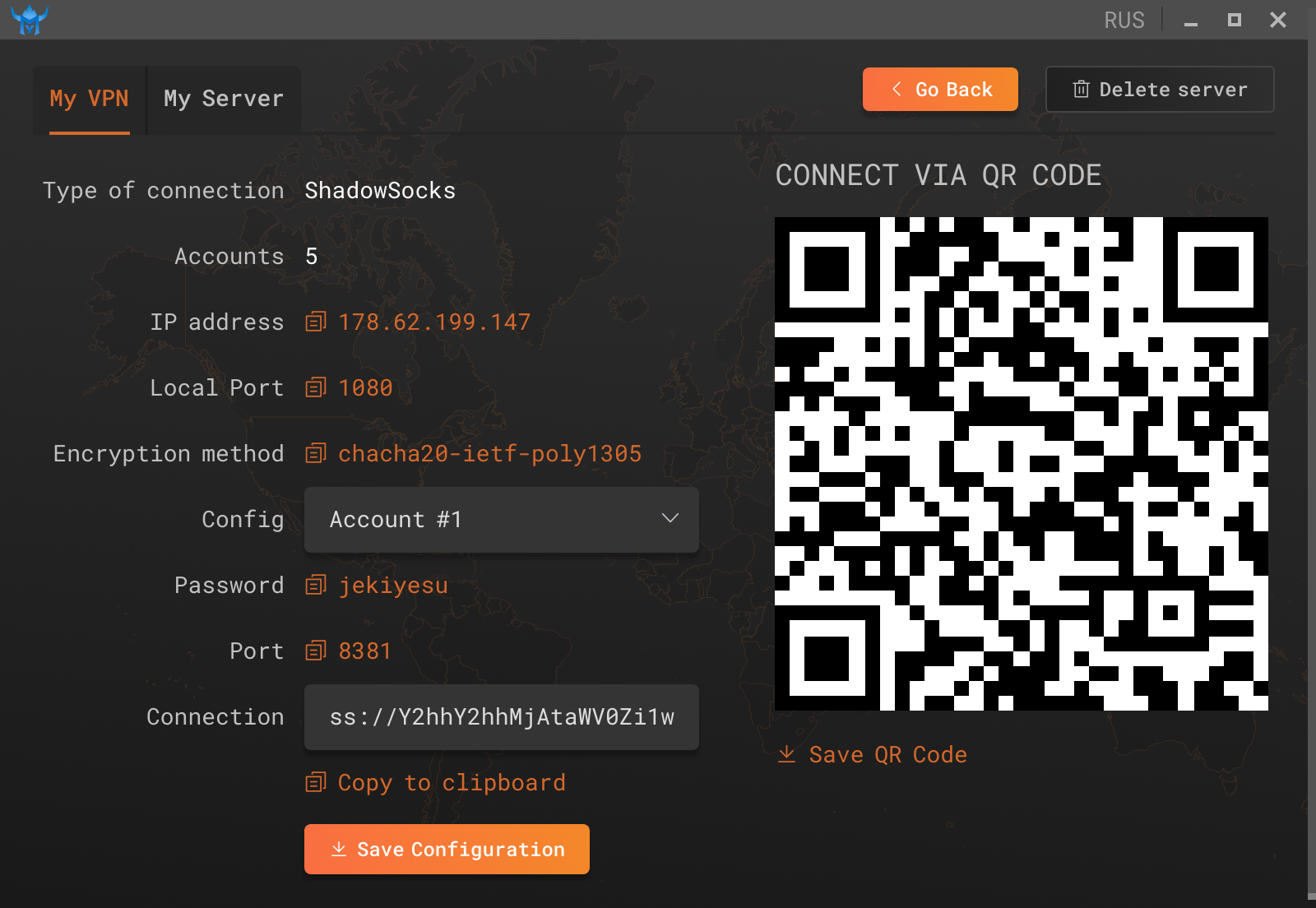This screenshot has width=1316, height=908.
Task: Click the ShadowSocks connection type text
Action: [x=380, y=190]
